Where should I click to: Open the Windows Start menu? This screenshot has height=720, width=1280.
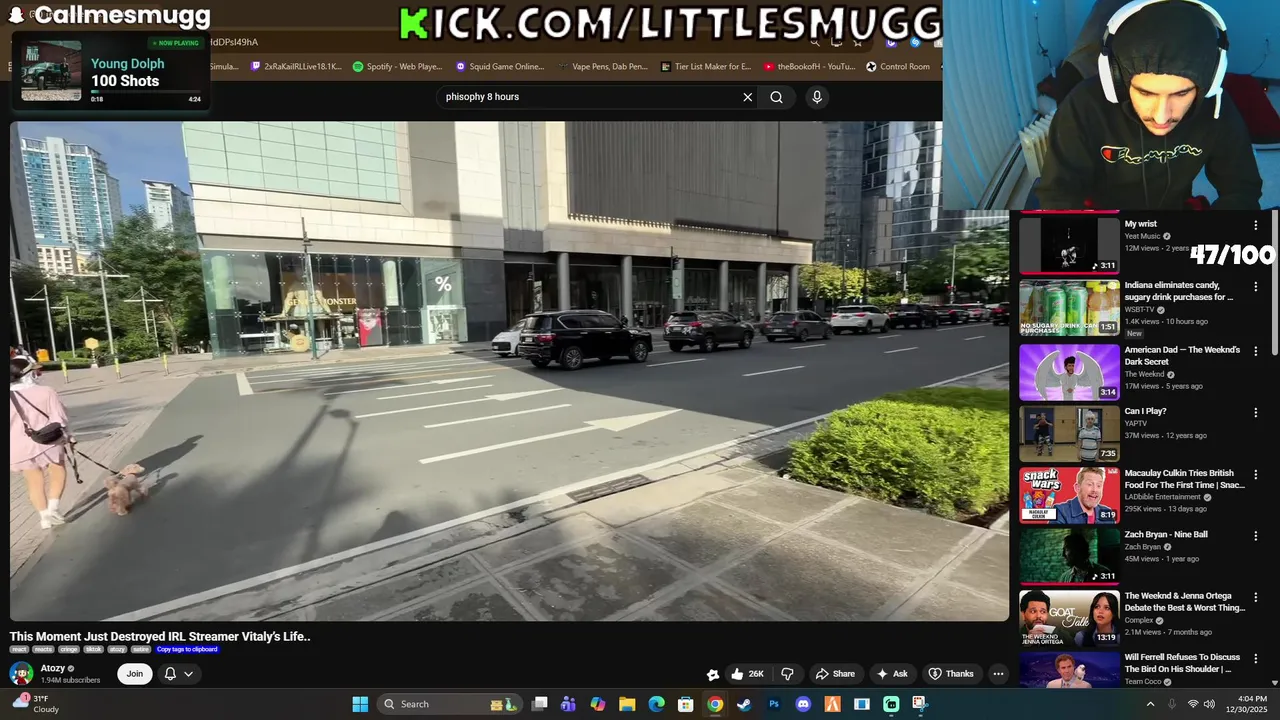(360, 704)
